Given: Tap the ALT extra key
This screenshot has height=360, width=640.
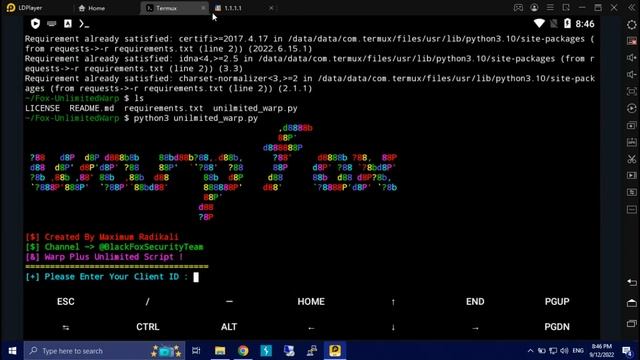Looking at the screenshot, I should click(229, 327).
